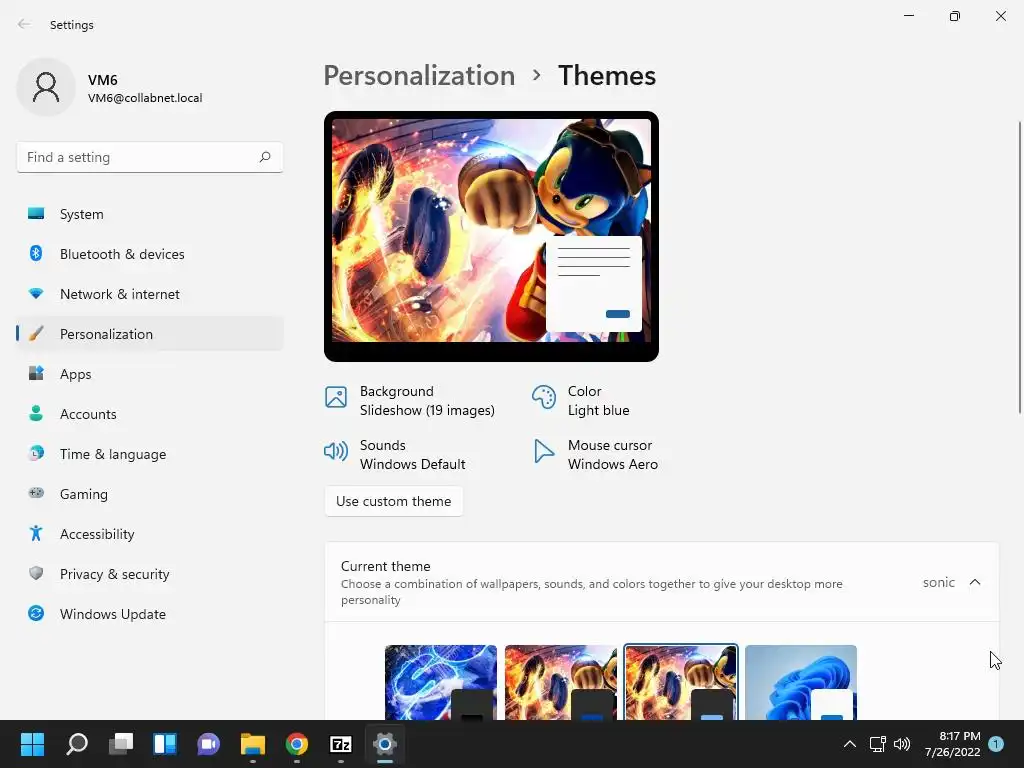Viewport: 1024px width, 768px height.
Task: Open the Widgets panel from the taskbar
Action: 165,744
